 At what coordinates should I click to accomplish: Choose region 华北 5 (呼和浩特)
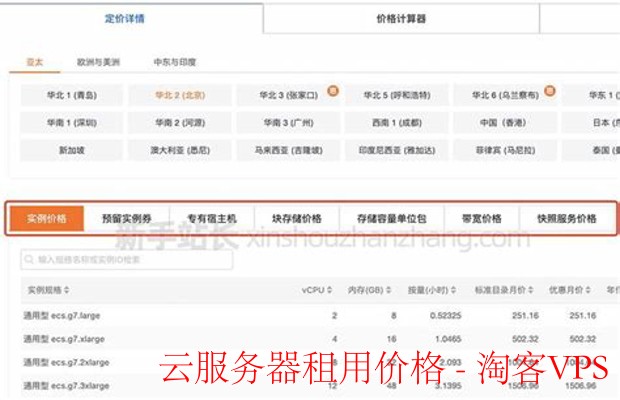[397, 95]
